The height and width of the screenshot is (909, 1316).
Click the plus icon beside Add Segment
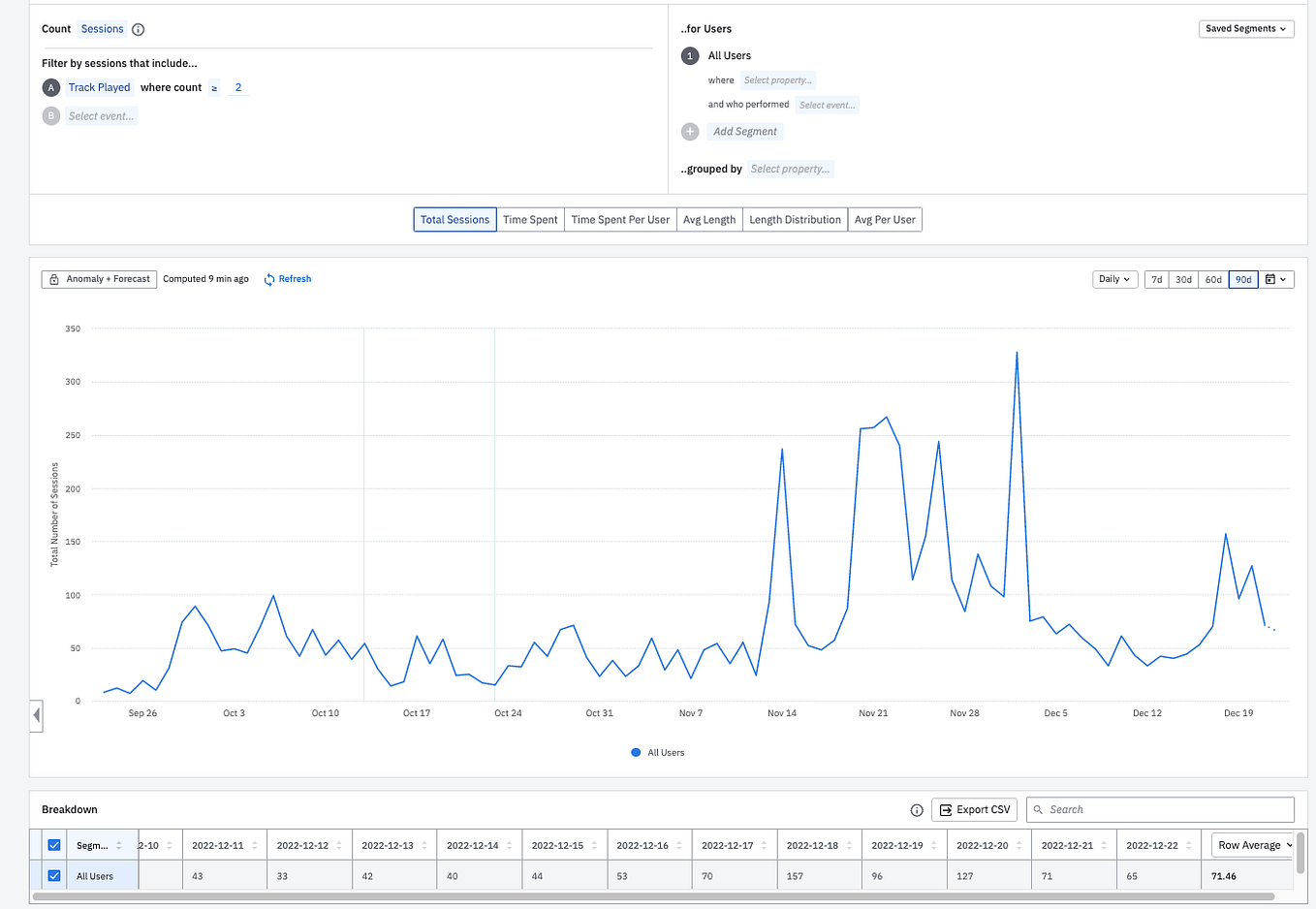point(690,132)
